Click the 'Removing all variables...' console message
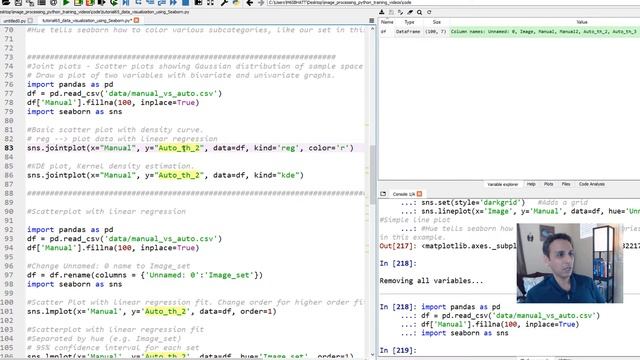 pyautogui.click(x=431, y=281)
